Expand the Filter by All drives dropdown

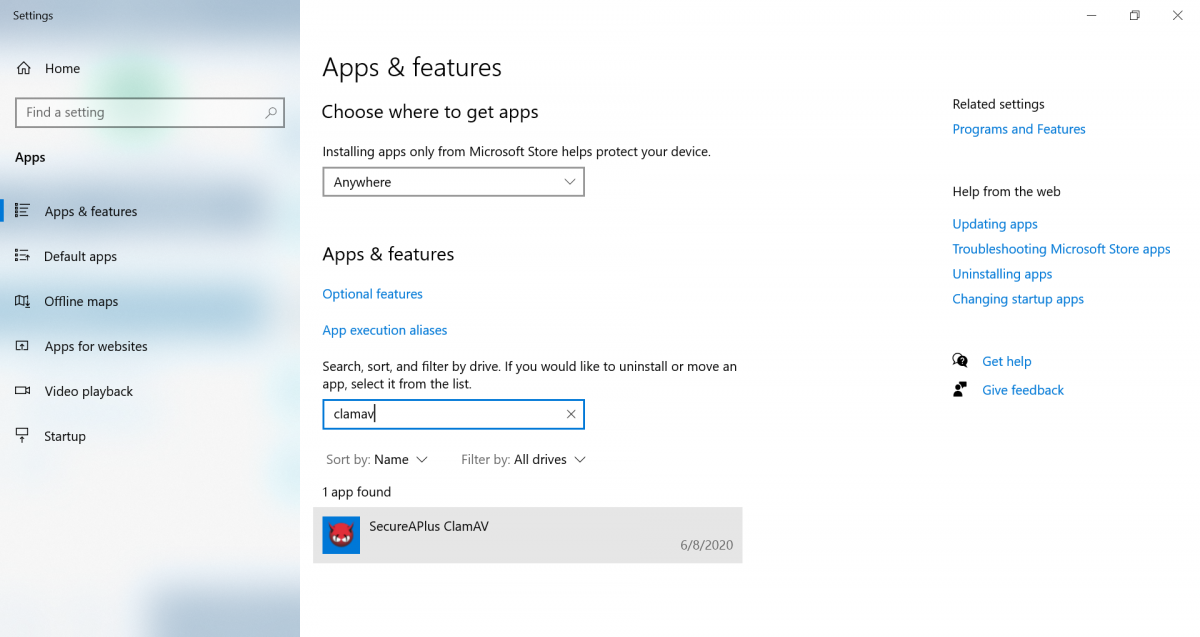coord(523,460)
